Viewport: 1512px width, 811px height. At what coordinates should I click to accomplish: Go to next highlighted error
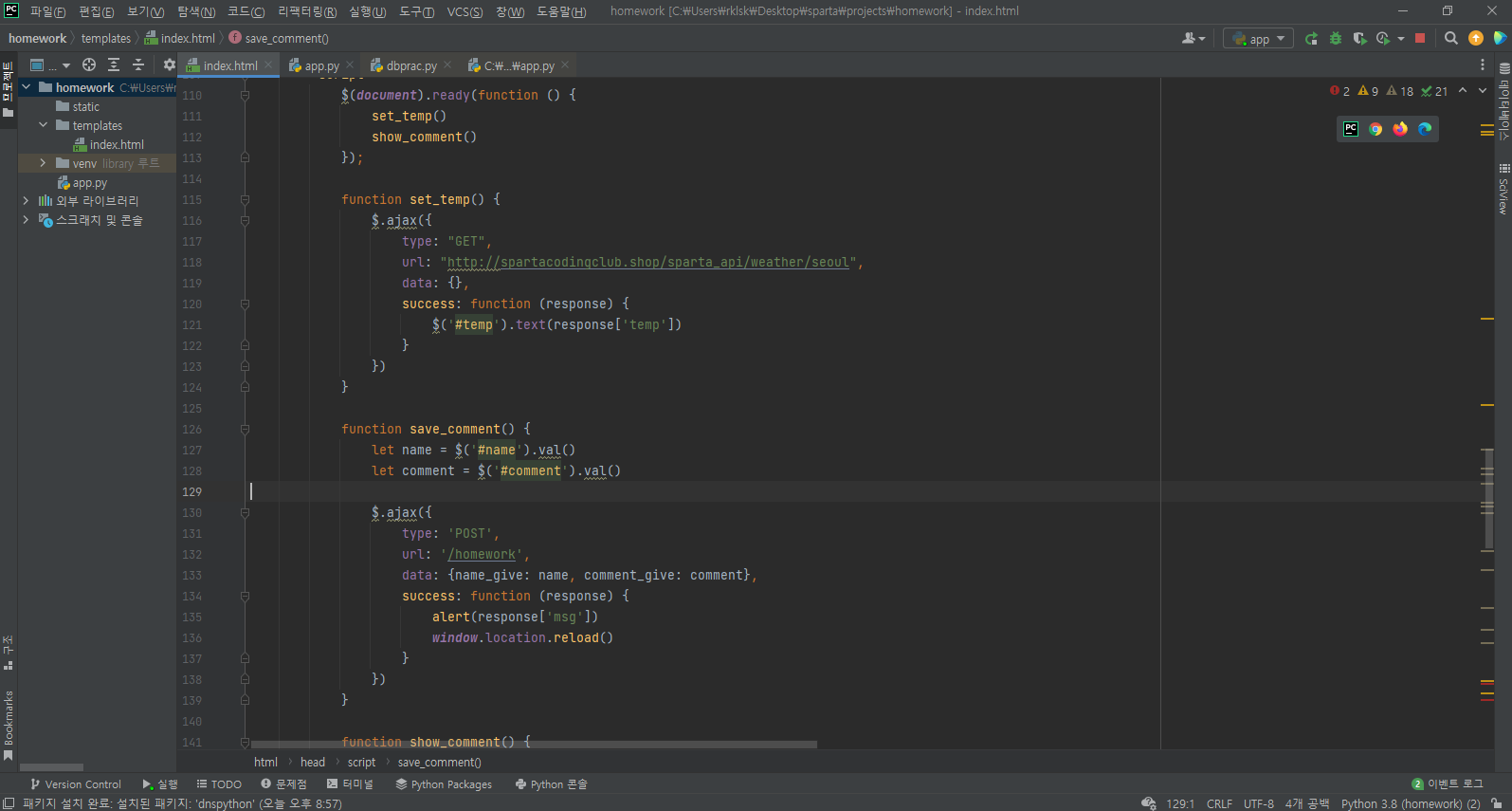pyautogui.click(x=1483, y=91)
